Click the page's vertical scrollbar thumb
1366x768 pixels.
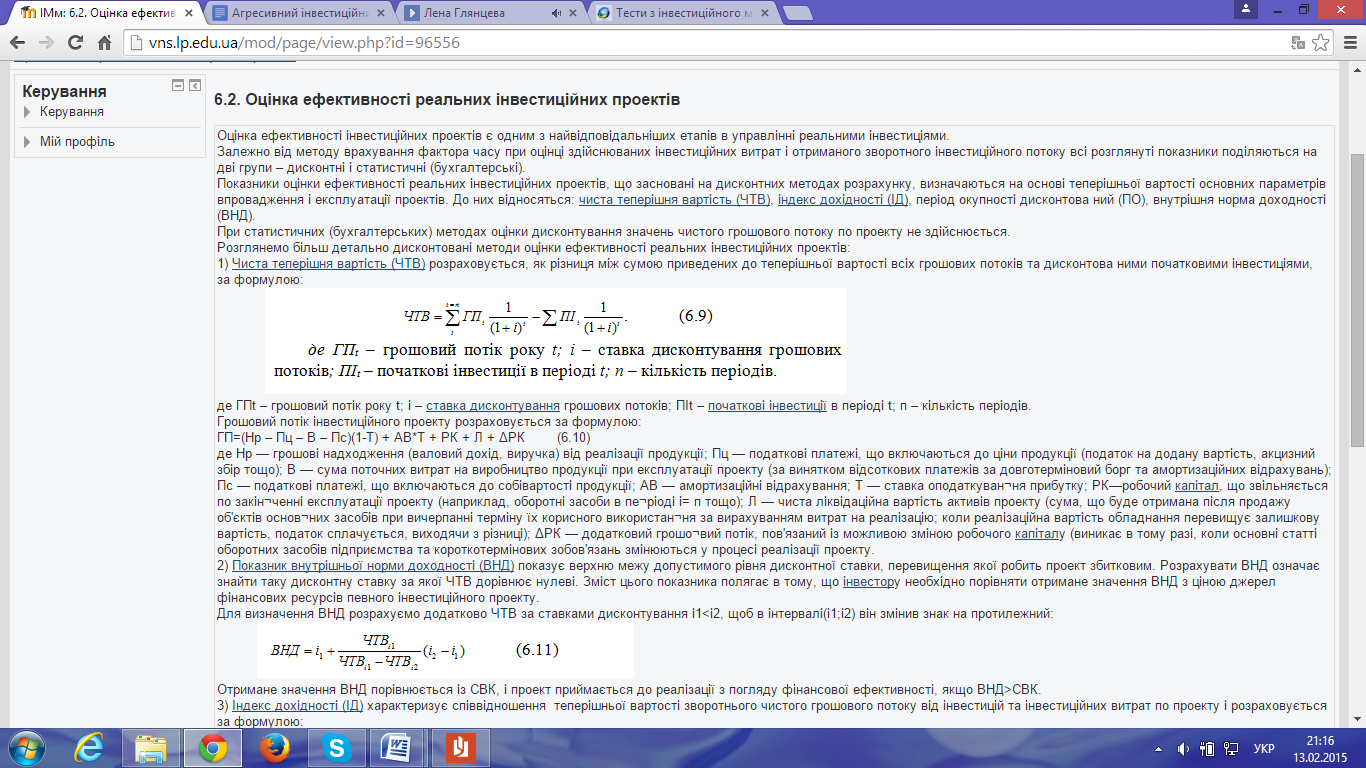[x=1357, y=300]
